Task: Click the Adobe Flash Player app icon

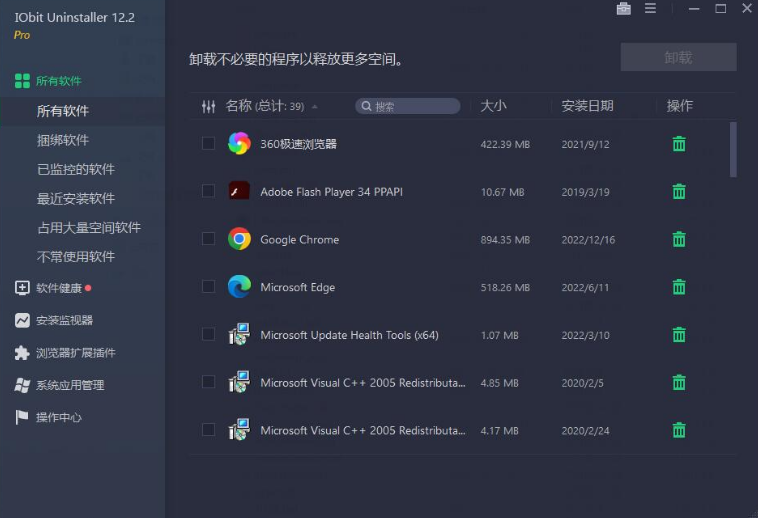Action: tap(239, 191)
